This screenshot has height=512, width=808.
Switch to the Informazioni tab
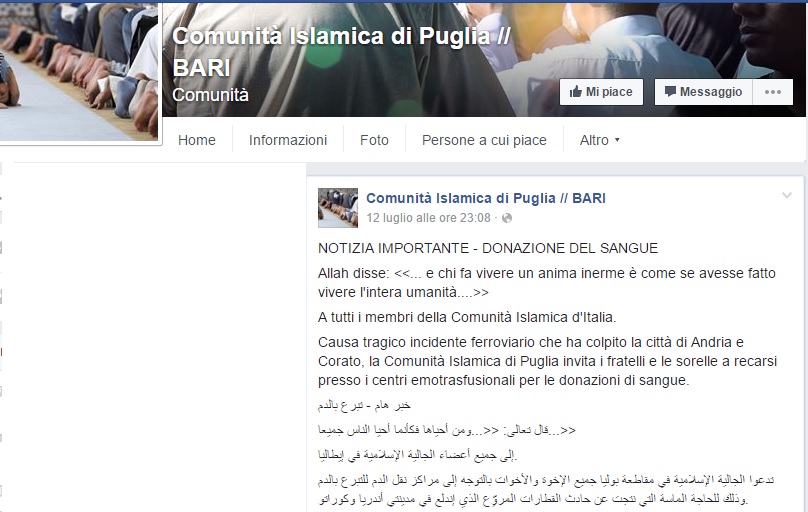[288, 140]
